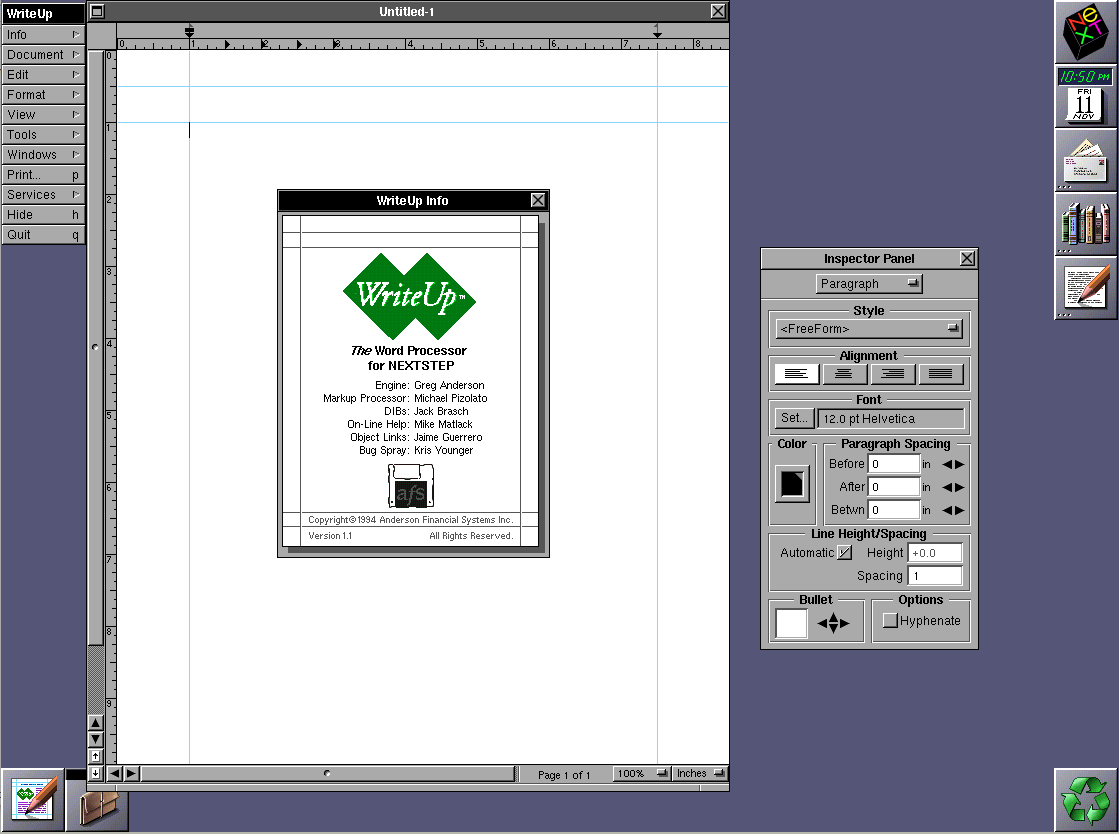Expand the Format submenu
This screenshot has width=1119, height=834.
[43, 94]
